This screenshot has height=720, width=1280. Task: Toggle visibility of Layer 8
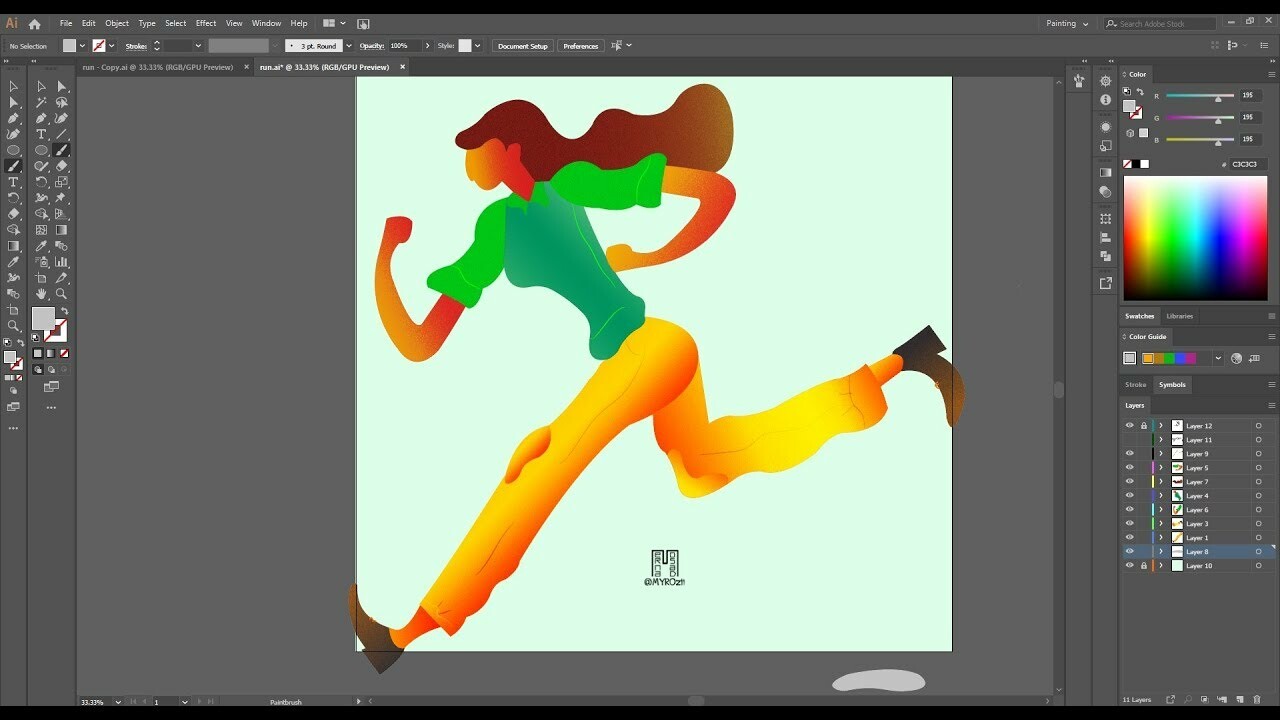pos(1129,550)
